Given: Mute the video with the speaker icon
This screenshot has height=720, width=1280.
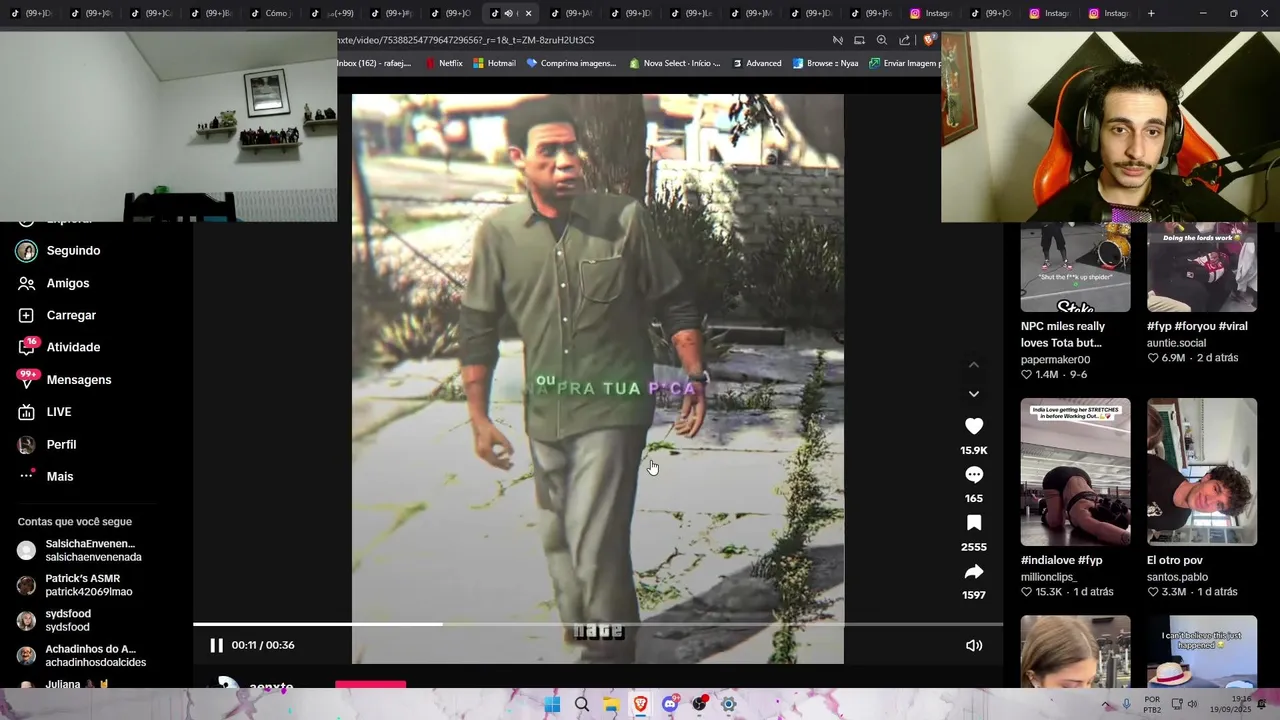Looking at the screenshot, I should (973, 646).
